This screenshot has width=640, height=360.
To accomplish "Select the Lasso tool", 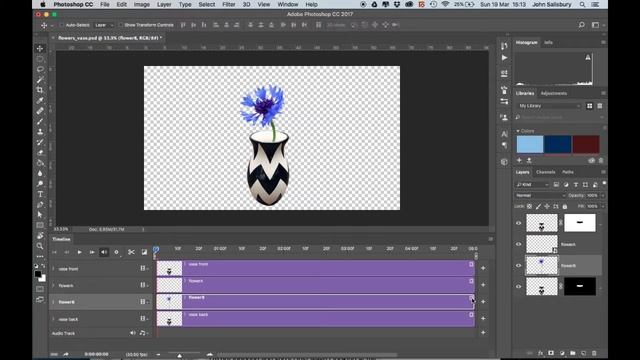I will pos(40,69).
